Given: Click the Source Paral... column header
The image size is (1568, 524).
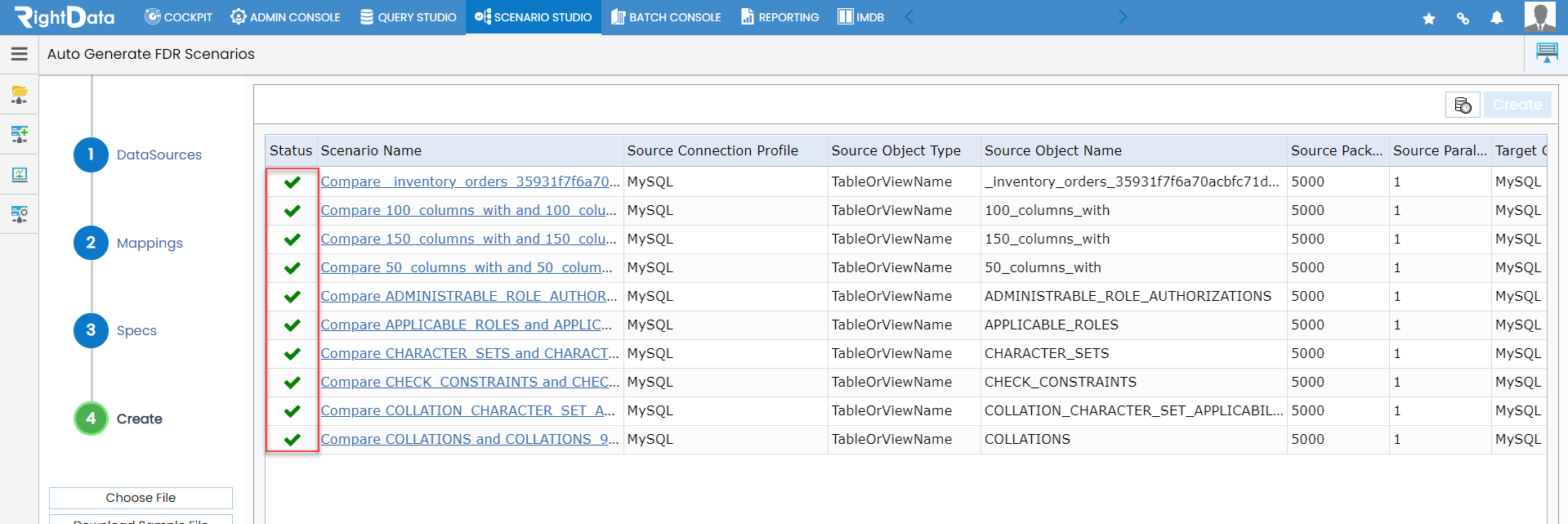Looking at the screenshot, I should (x=1441, y=150).
